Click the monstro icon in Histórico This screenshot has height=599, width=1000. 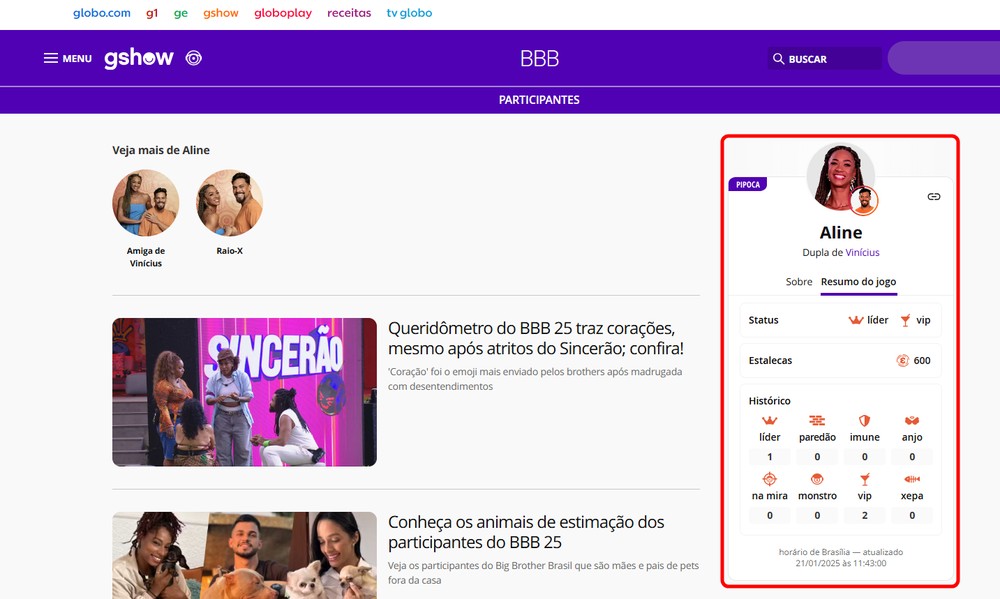817,479
